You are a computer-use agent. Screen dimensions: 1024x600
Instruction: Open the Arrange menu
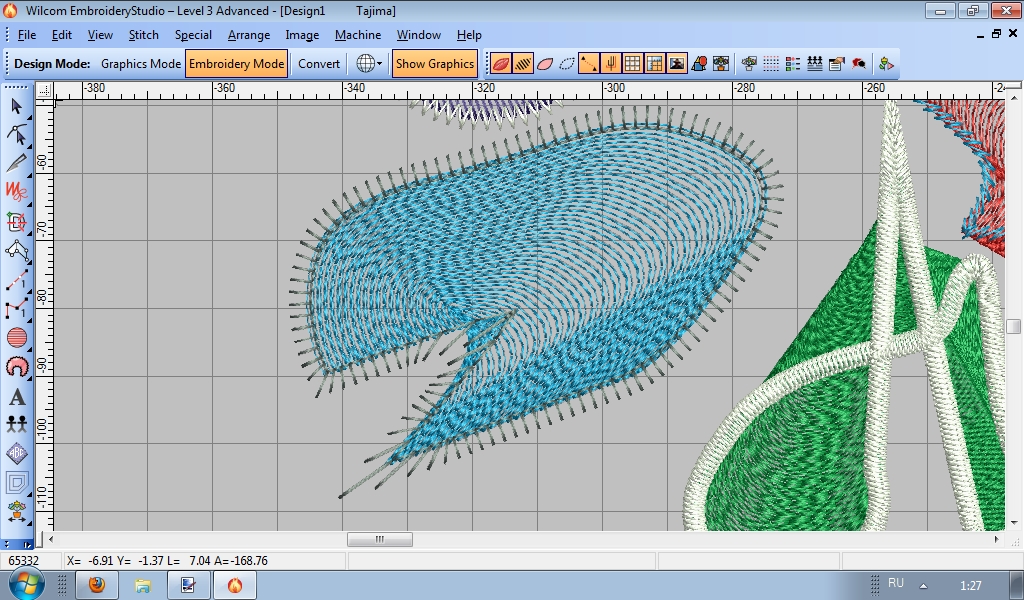tap(248, 35)
